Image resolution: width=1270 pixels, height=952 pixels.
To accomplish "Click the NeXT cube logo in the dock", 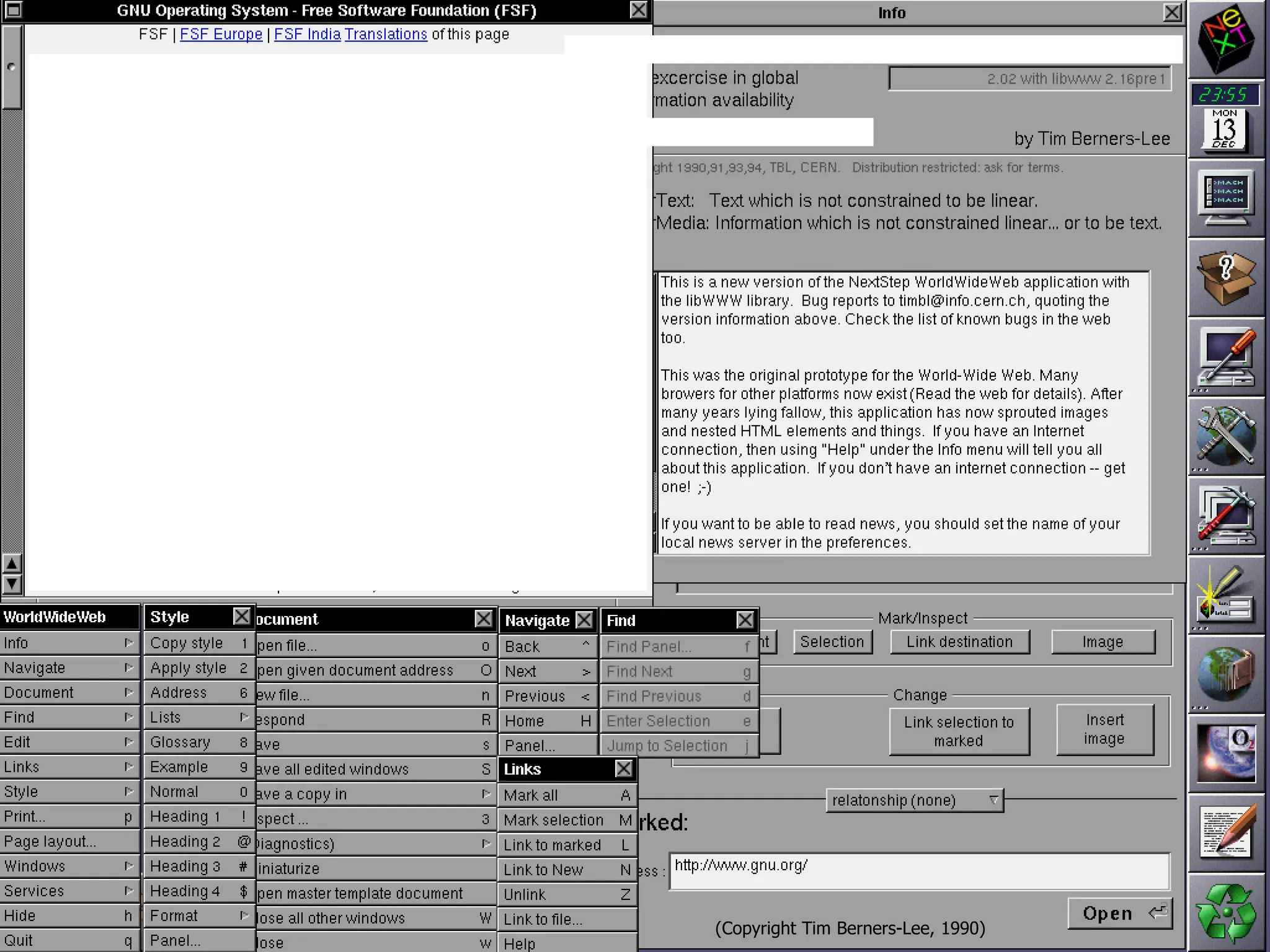I will pyautogui.click(x=1226, y=38).
